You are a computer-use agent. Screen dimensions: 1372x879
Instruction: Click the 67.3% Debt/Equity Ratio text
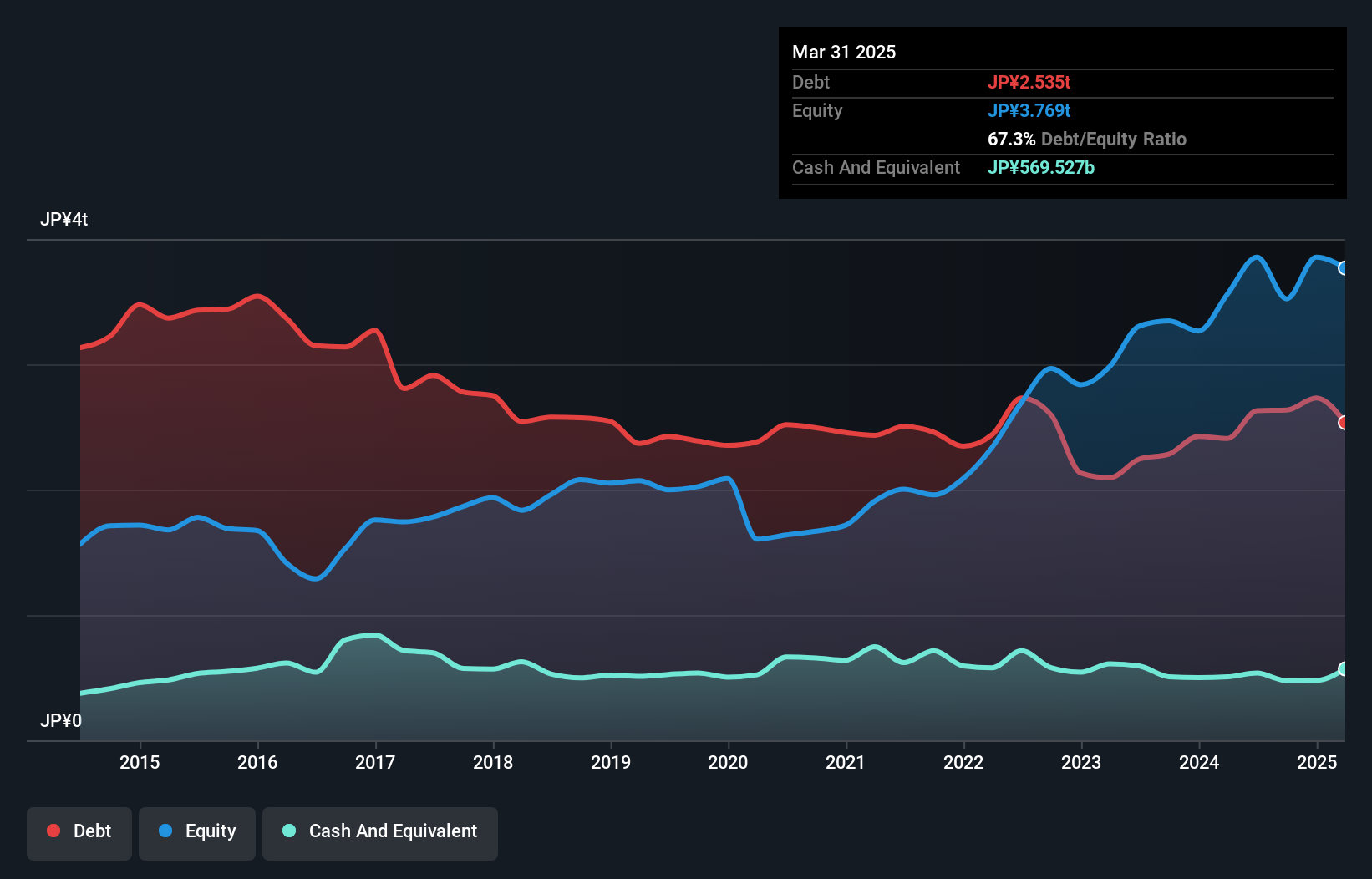coord(1087,139)
